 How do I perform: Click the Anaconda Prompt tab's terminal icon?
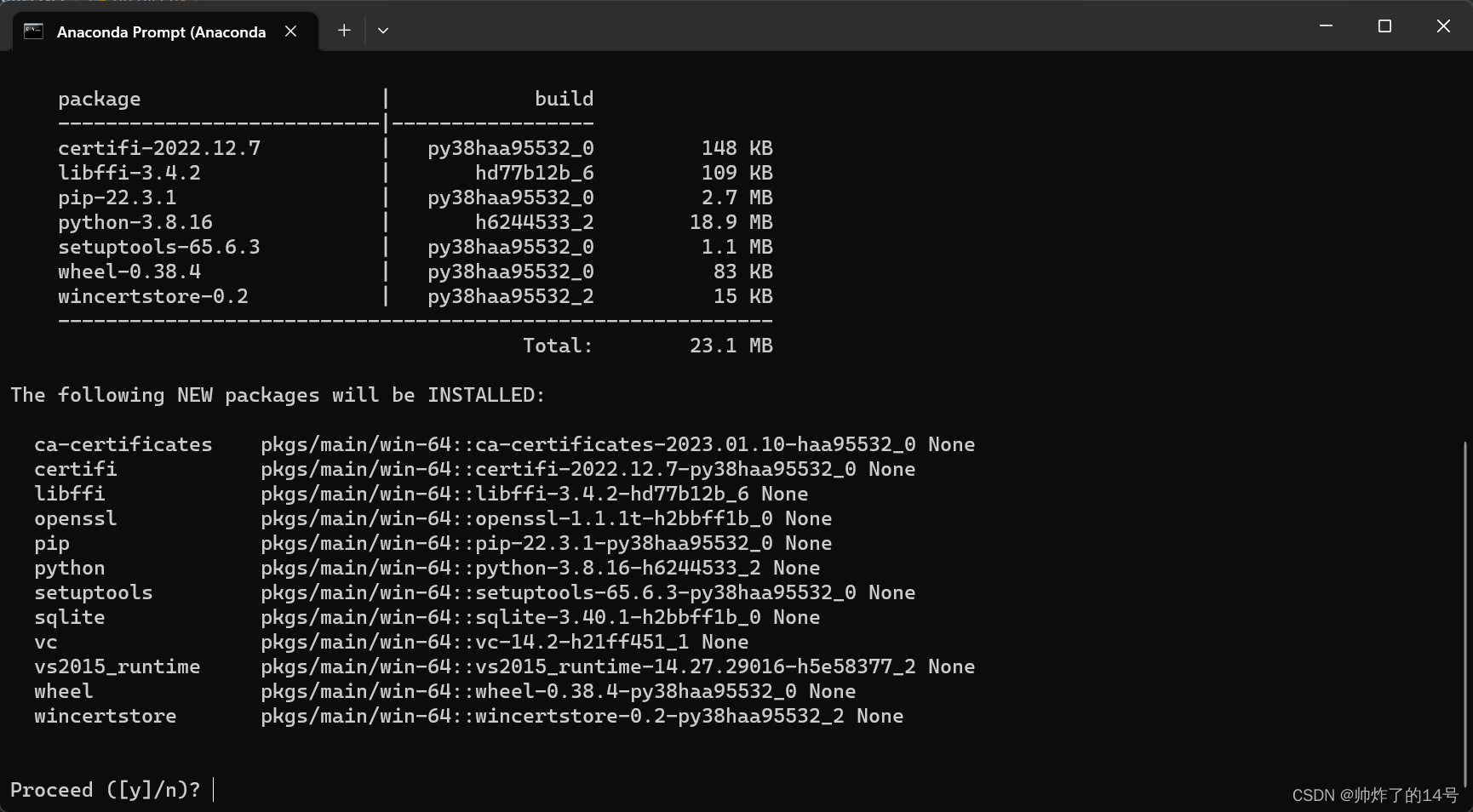[33, 31]
